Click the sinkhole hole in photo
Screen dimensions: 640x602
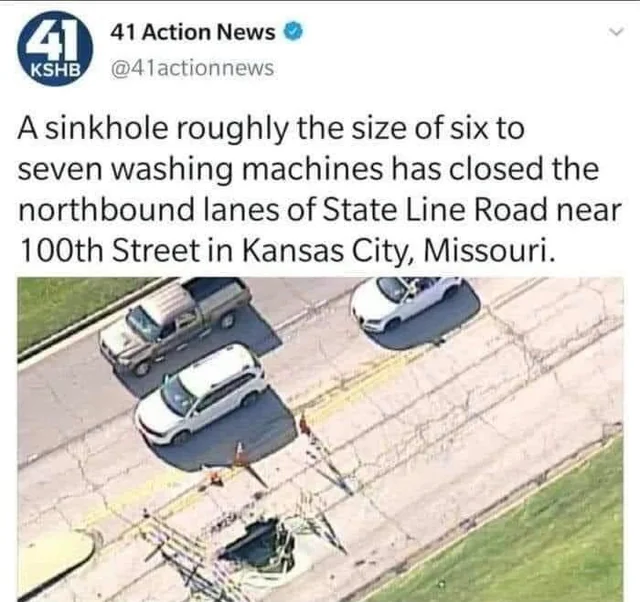[x=257, y=547]
